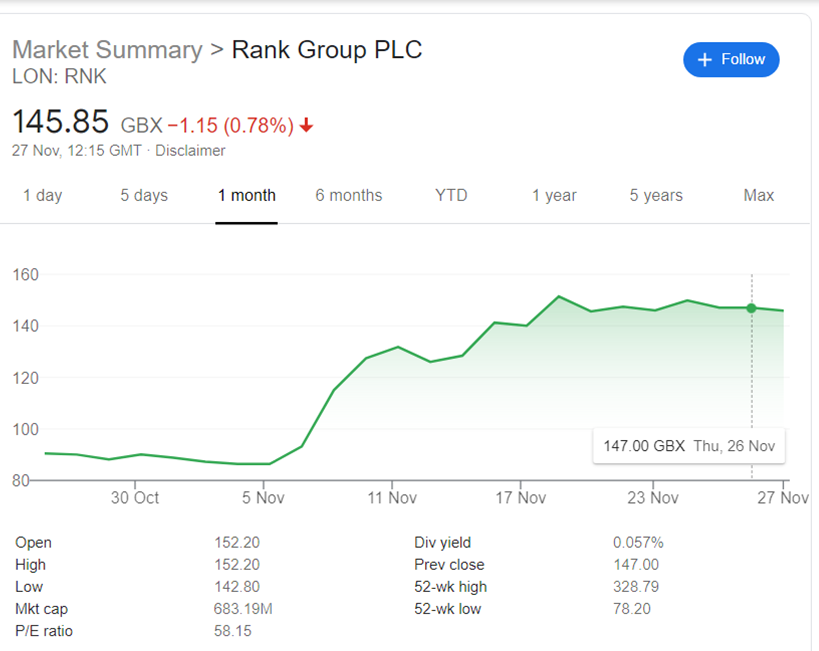
Task: Click the 52-wk high value 328.79
Action: tap(636, 587)
